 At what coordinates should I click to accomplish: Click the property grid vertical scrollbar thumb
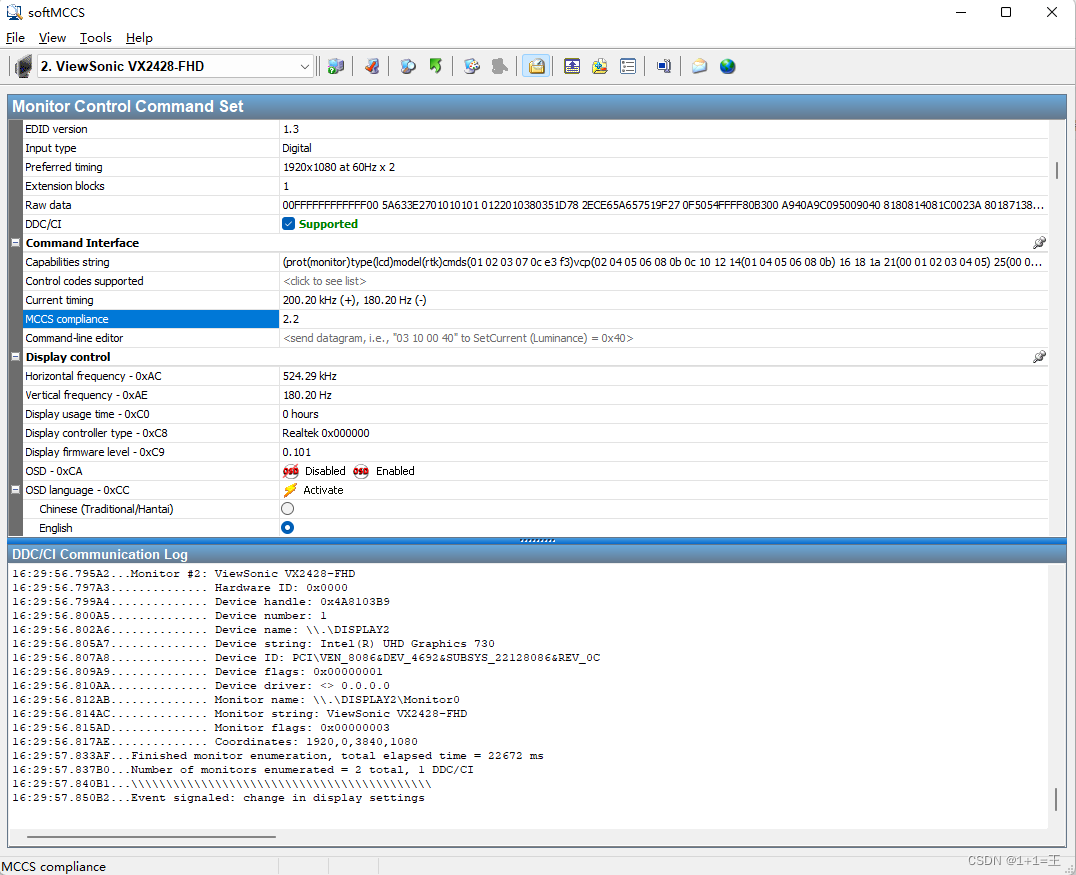1057,170
